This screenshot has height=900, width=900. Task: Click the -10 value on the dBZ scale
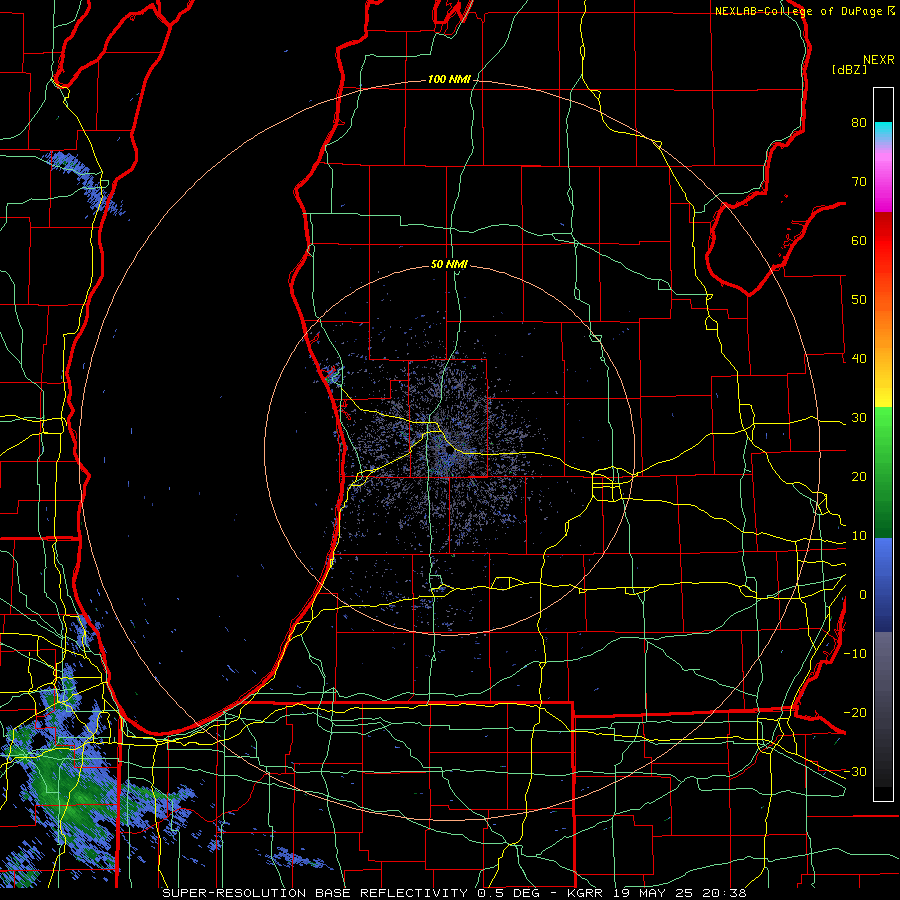click(855, 654)
